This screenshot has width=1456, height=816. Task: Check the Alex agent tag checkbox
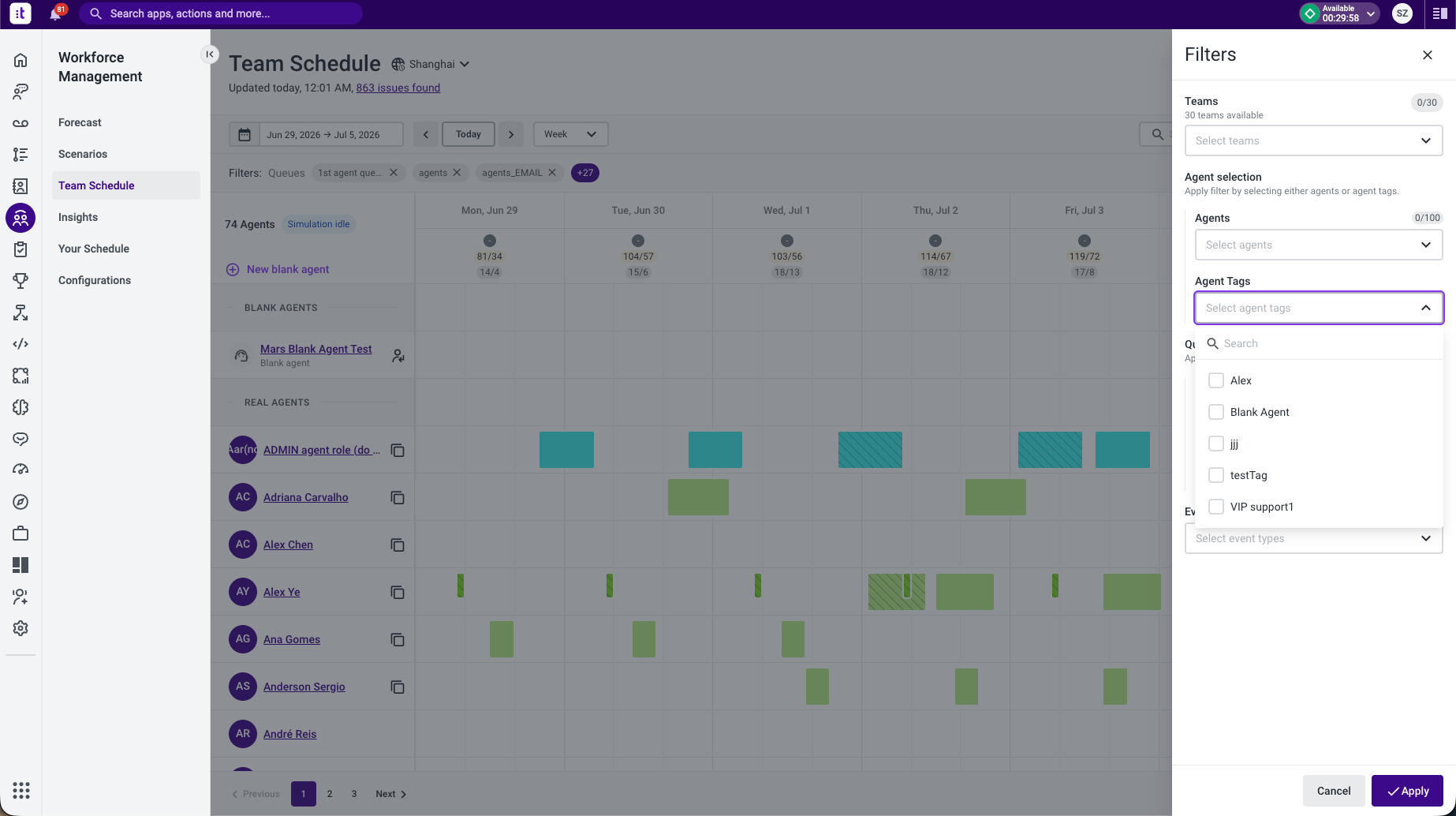1216,380
